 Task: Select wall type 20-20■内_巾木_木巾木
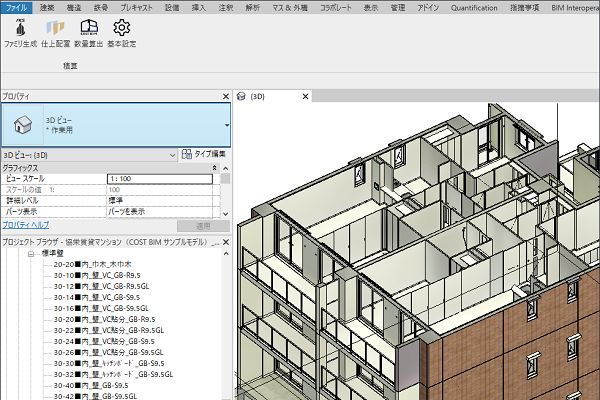[92, 264]
